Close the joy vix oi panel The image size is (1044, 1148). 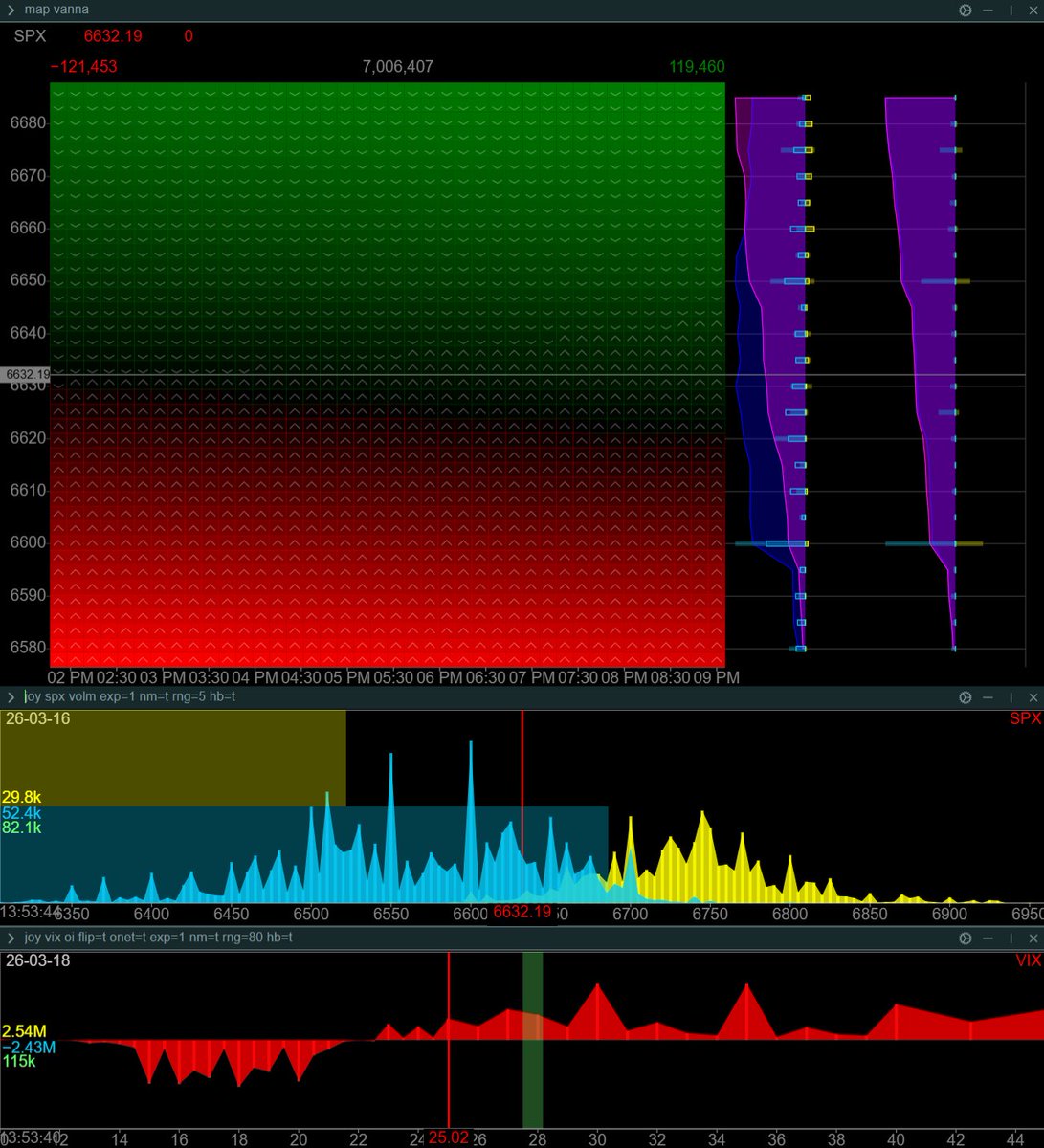[x=1033, y=938]
